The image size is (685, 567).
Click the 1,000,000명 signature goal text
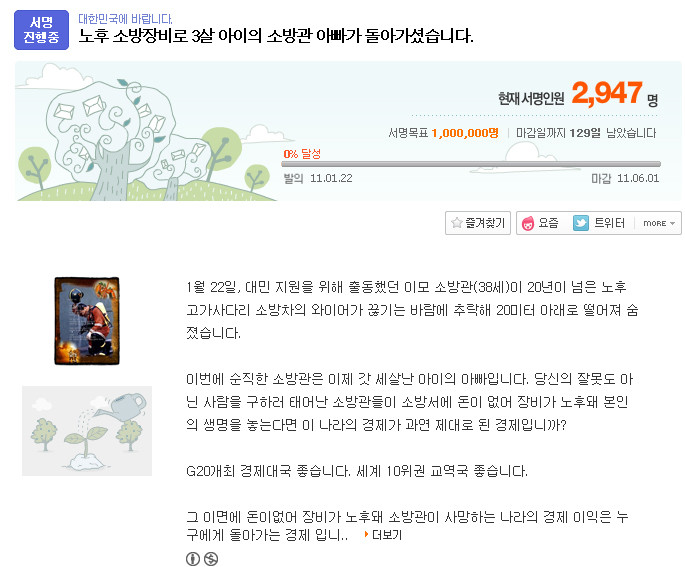click(x=465, y=133)
